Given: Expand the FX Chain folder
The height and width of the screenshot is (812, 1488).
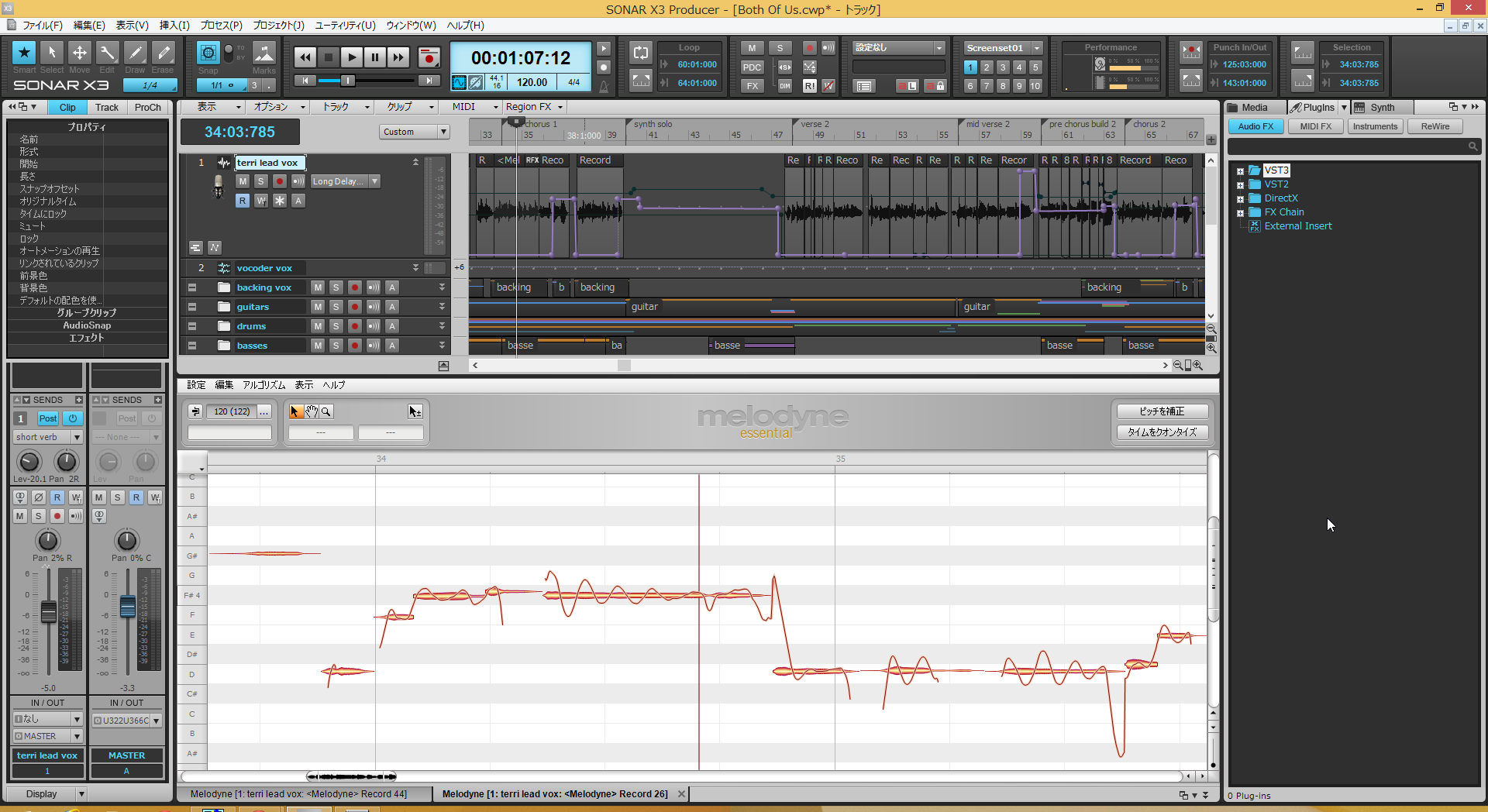Looking at the screenshot, I should pyautogui.click(x=1240, y=213).
